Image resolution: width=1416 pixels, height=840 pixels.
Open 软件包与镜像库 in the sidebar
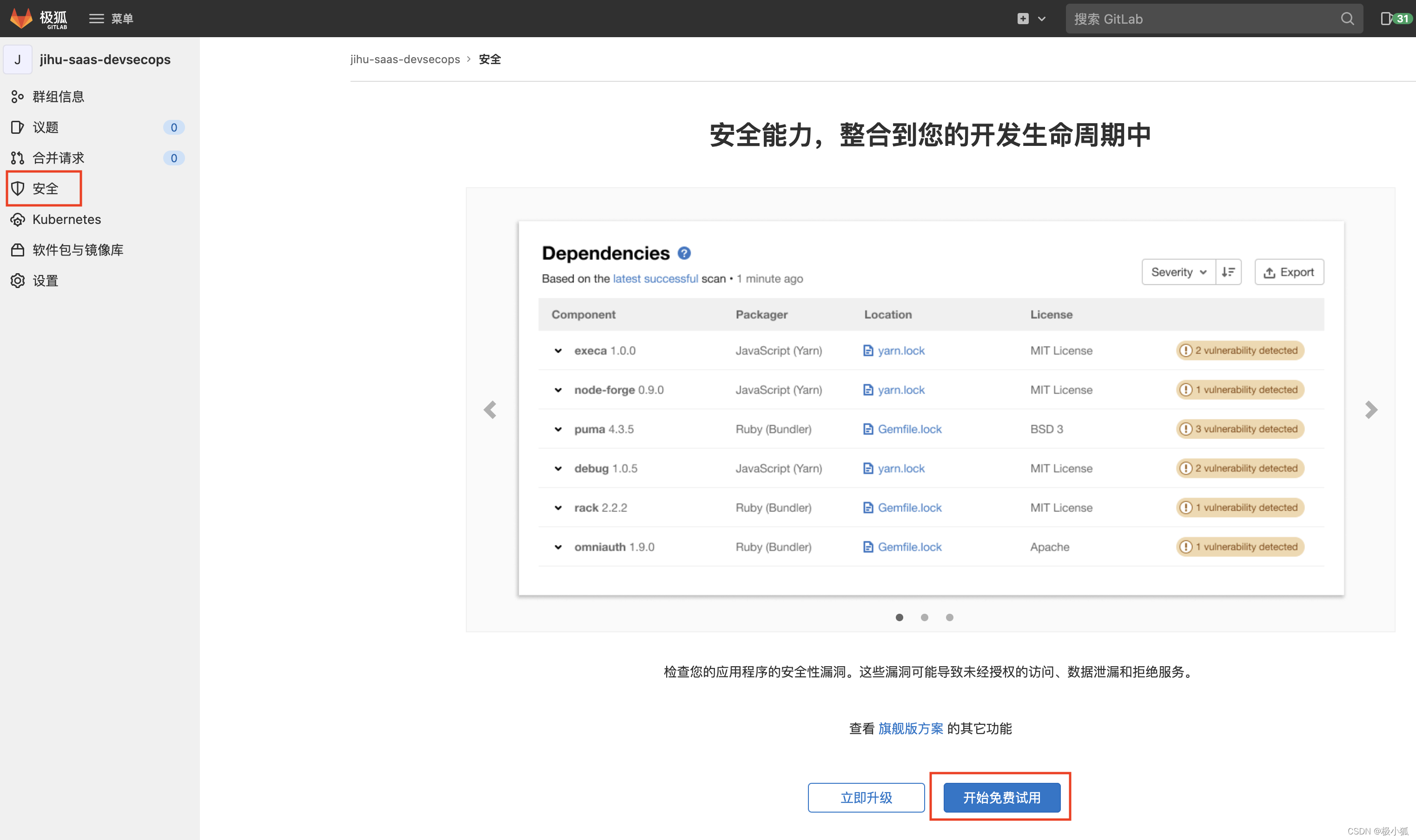[78, 249]
